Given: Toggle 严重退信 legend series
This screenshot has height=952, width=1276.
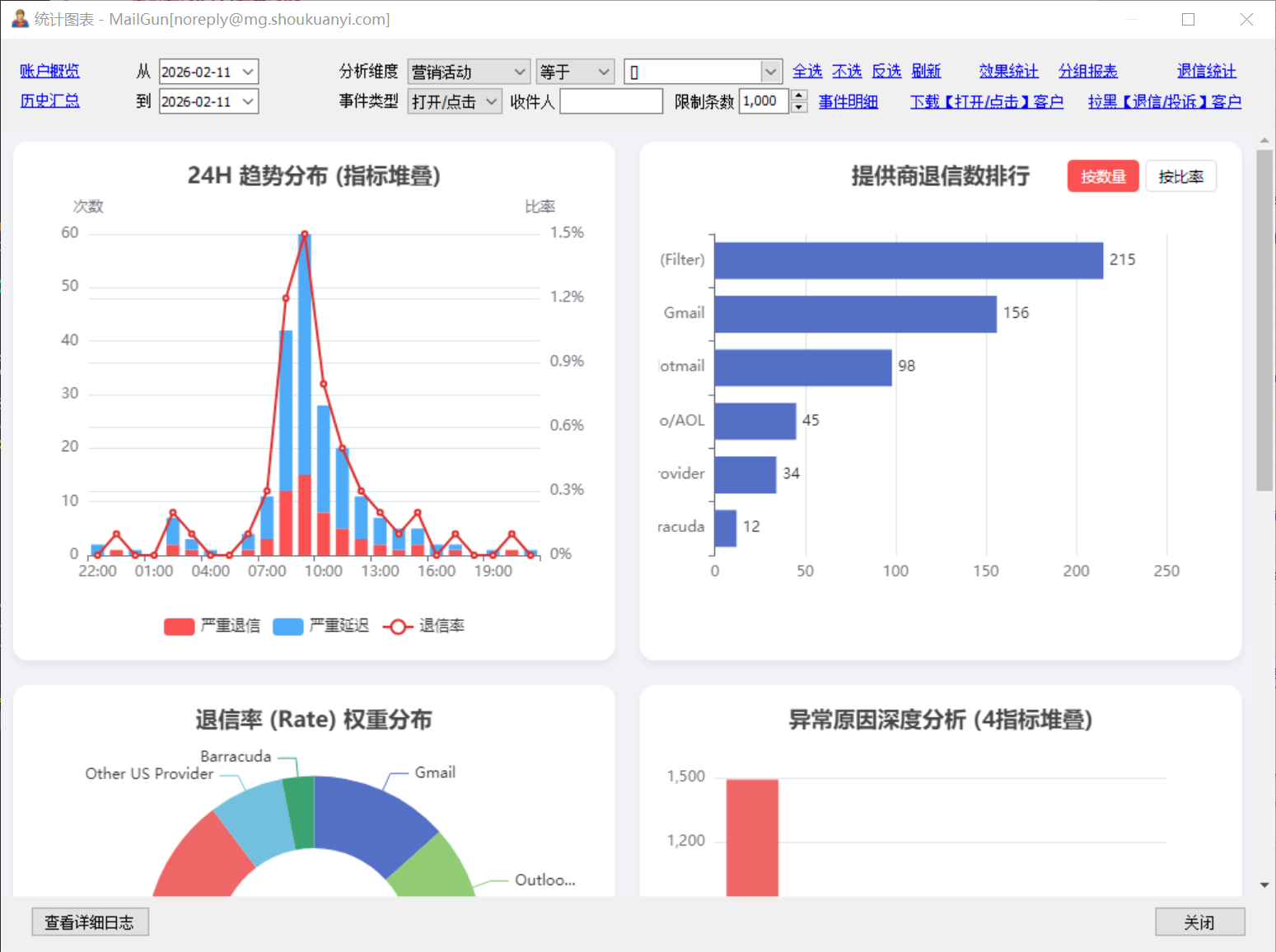Looking at the screenshot, I should pos(212,626).
